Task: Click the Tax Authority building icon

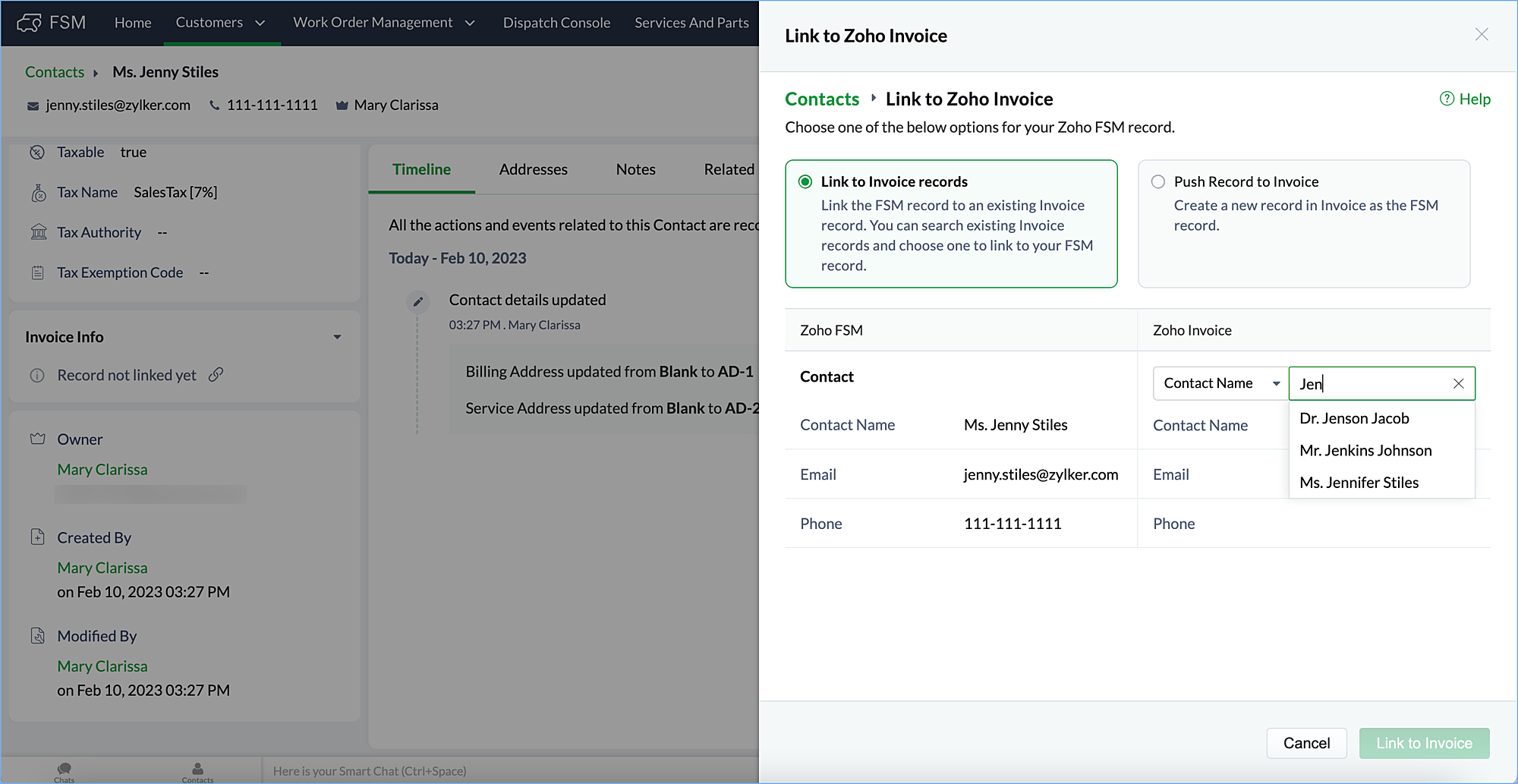Action: tap(39, 232)
